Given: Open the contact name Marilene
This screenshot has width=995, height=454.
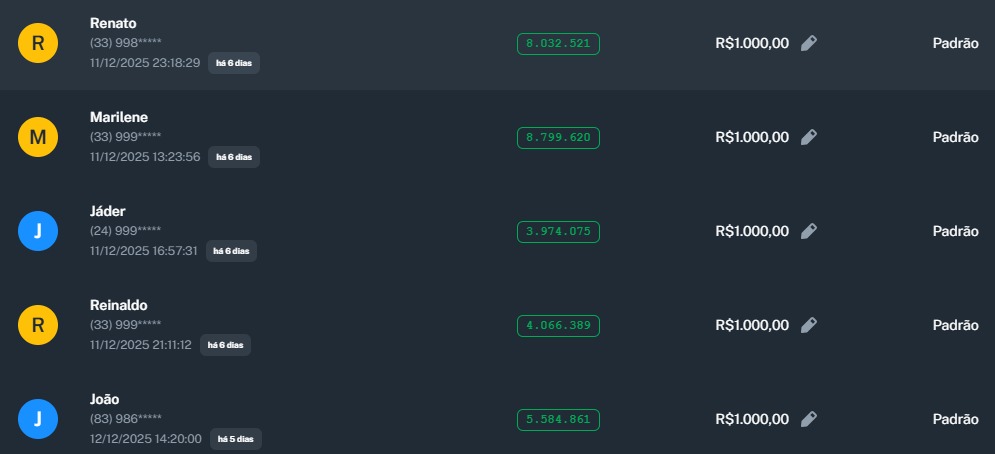Looking at the screenshot, I should click(118, 117).
